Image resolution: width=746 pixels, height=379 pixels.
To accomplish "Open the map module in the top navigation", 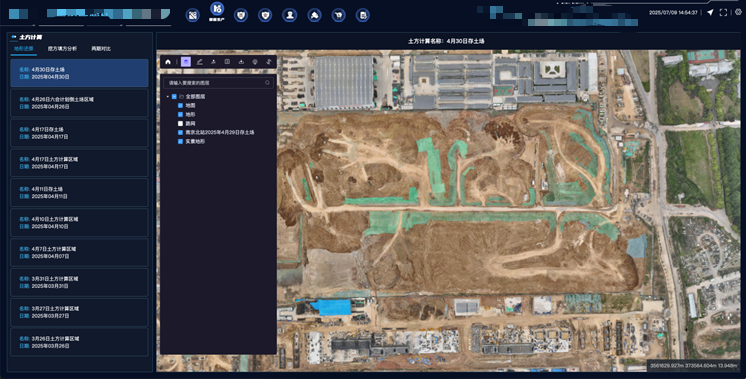I will [192, 15].
